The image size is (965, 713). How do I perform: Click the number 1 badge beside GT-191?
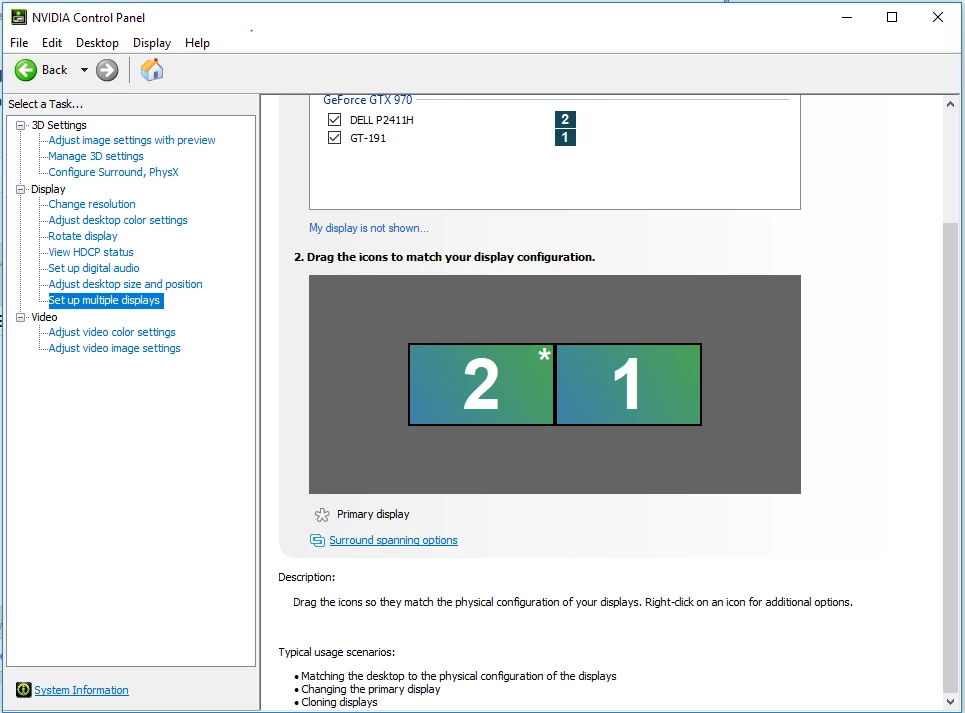565,137
